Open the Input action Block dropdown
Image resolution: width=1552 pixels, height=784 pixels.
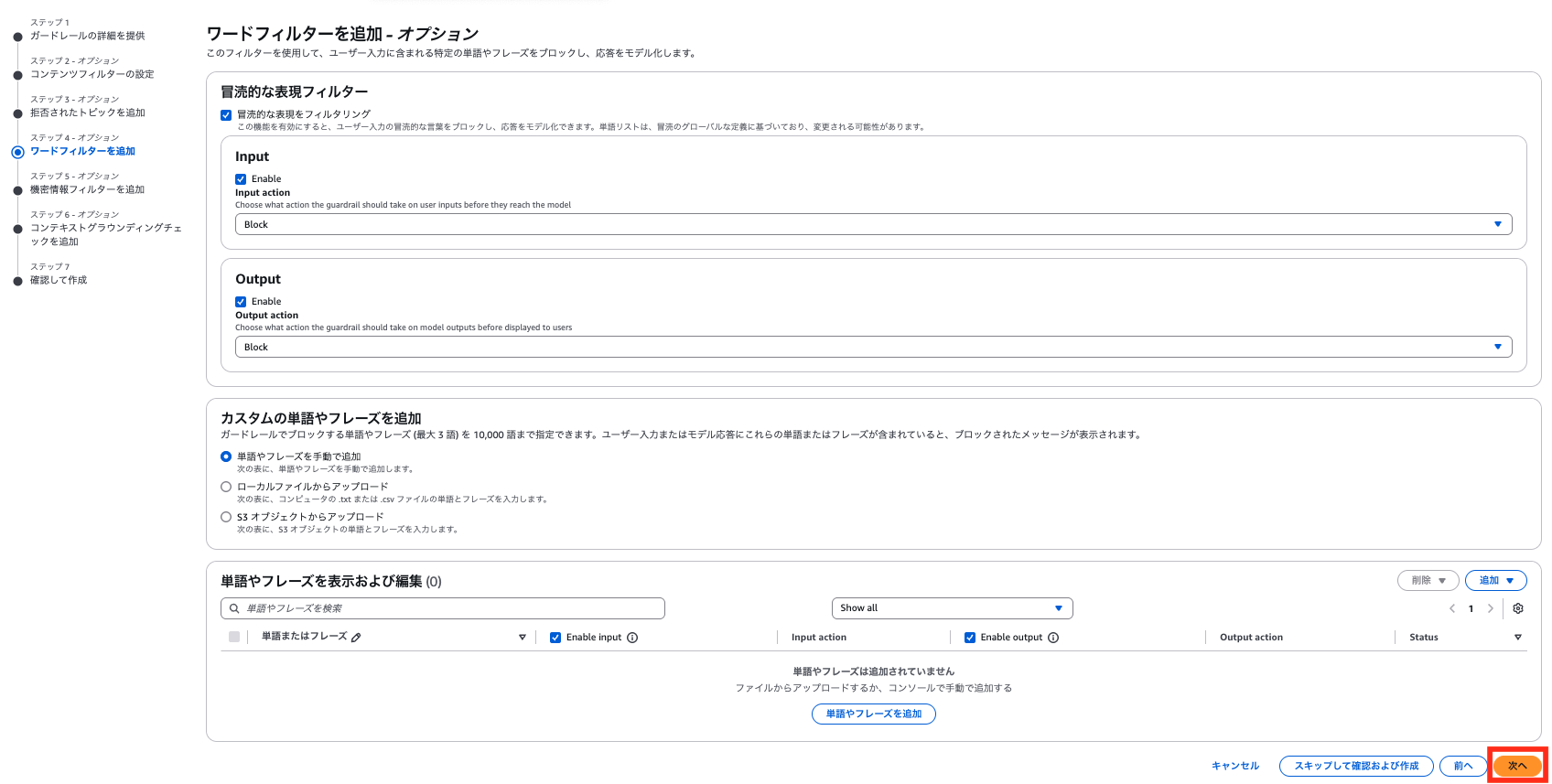(x=873, y=224)
